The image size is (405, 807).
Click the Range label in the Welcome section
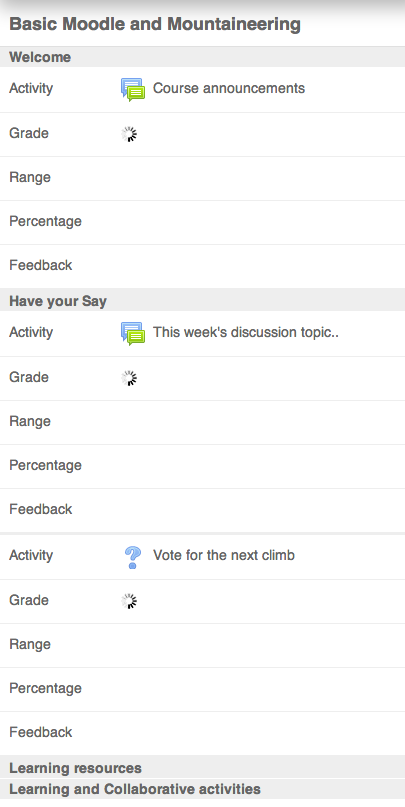tap(30, 178)
